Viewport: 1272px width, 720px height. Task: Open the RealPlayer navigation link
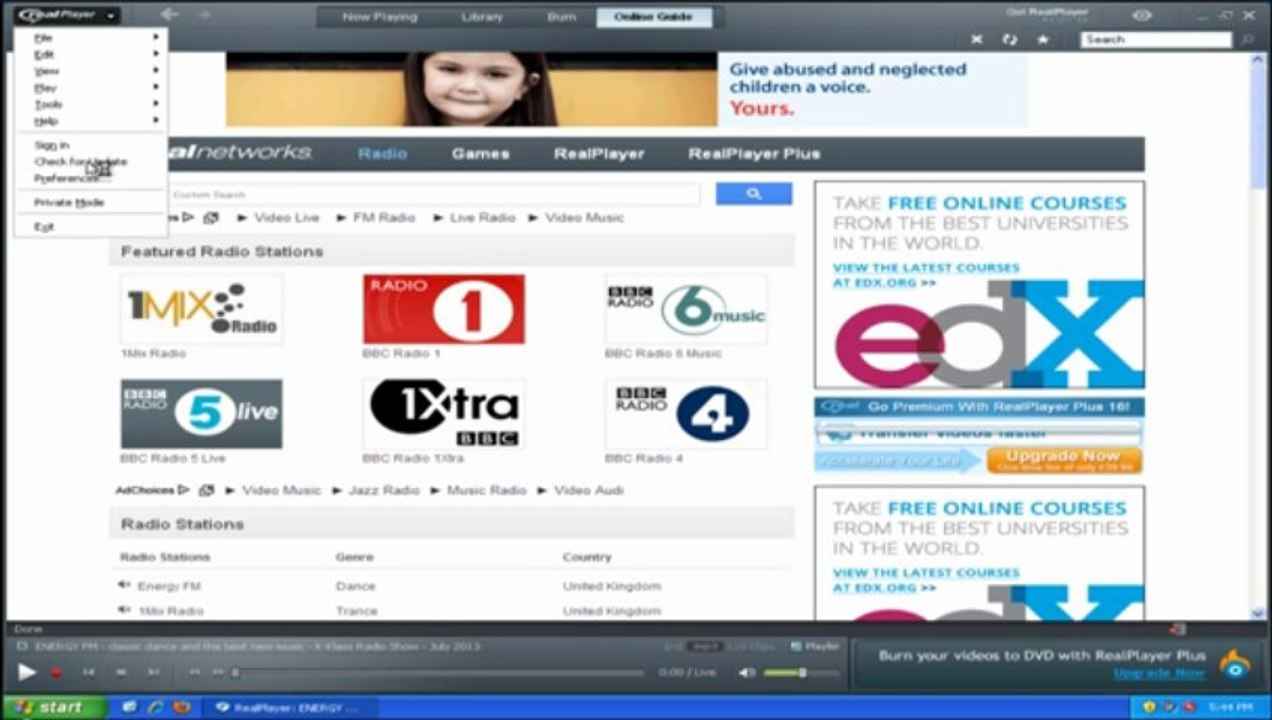(x=599, y=154)
